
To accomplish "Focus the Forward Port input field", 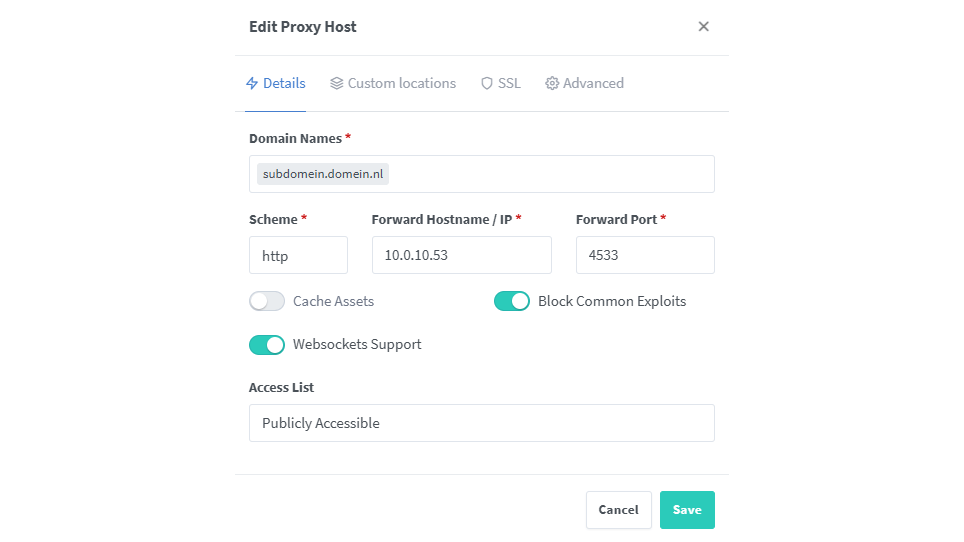I will pyautogui.click(x=645, y=255).
